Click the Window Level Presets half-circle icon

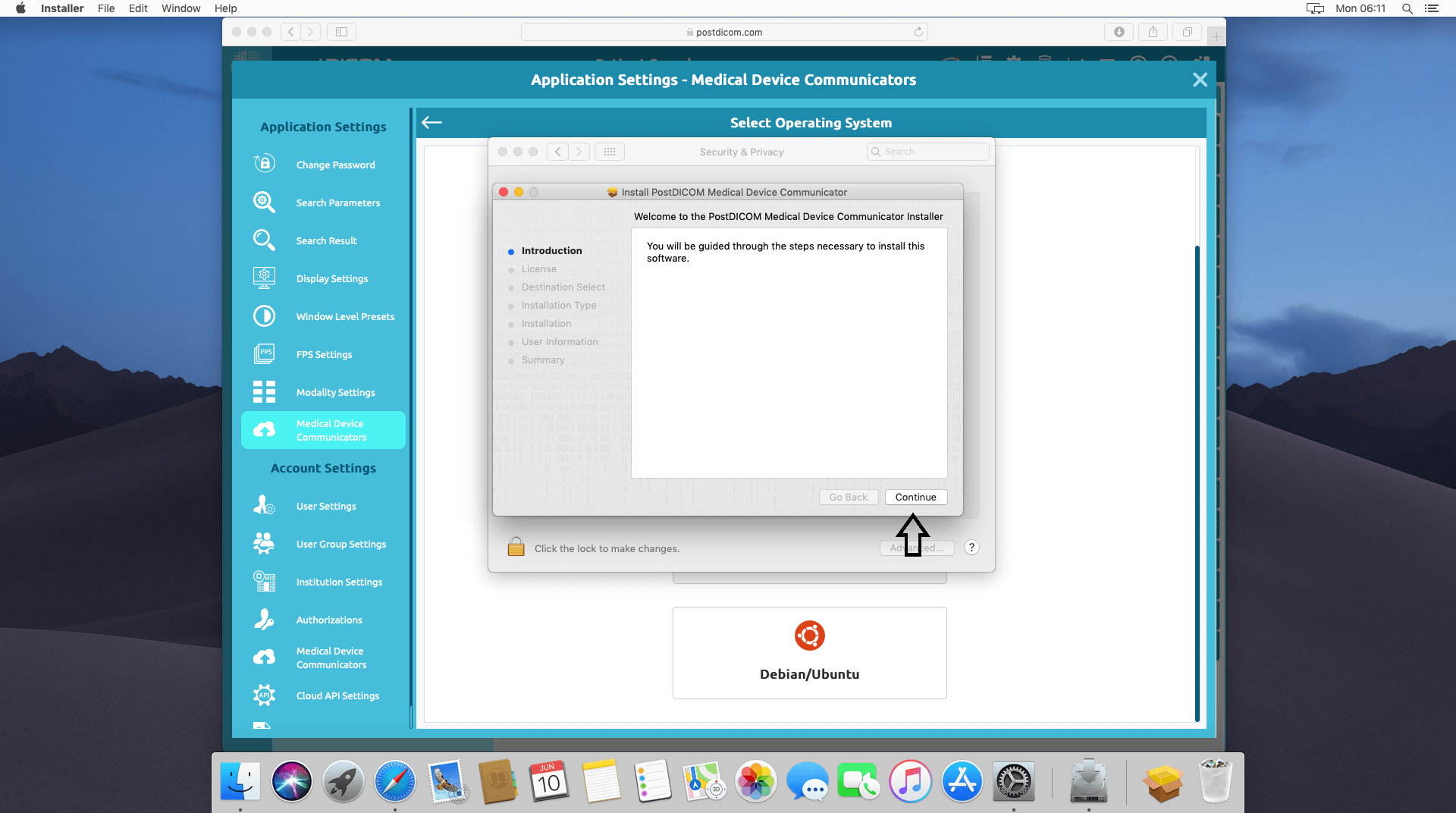coord(264,315)
